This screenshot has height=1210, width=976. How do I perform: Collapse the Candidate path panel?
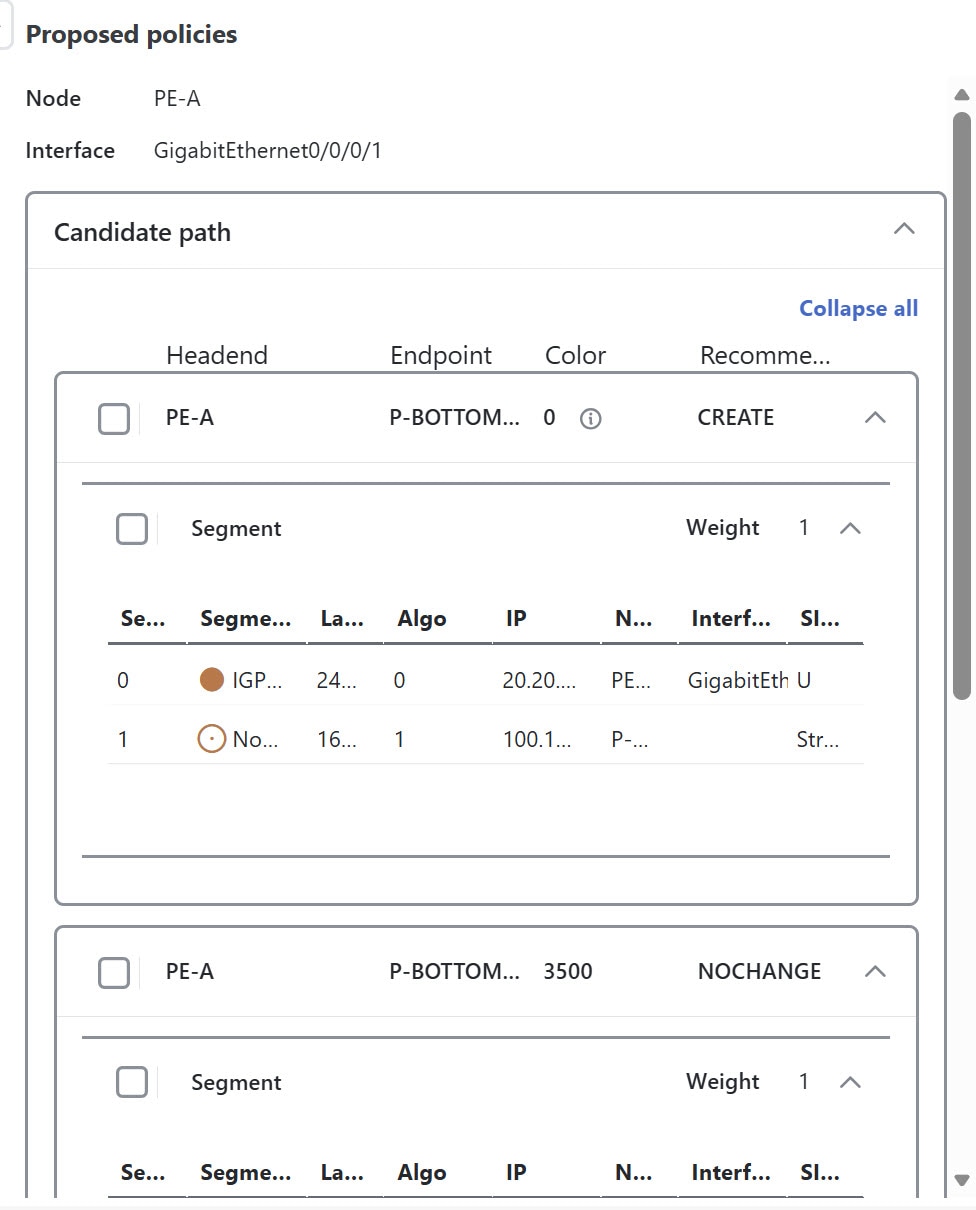point(904,229)
